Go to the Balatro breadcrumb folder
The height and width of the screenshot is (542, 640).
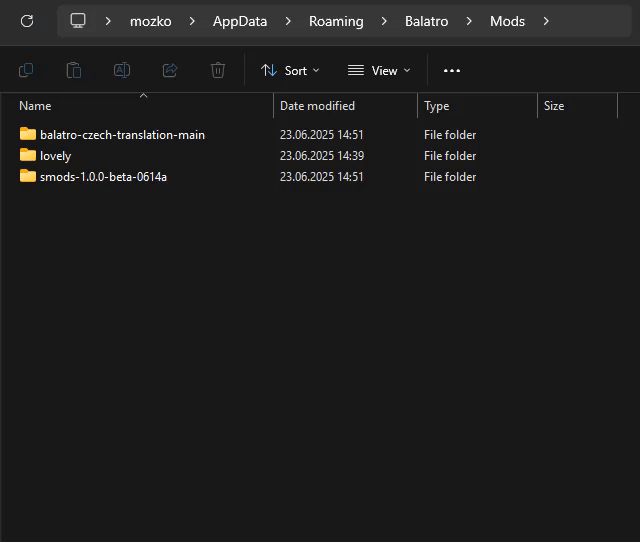(x=426, y=21)
